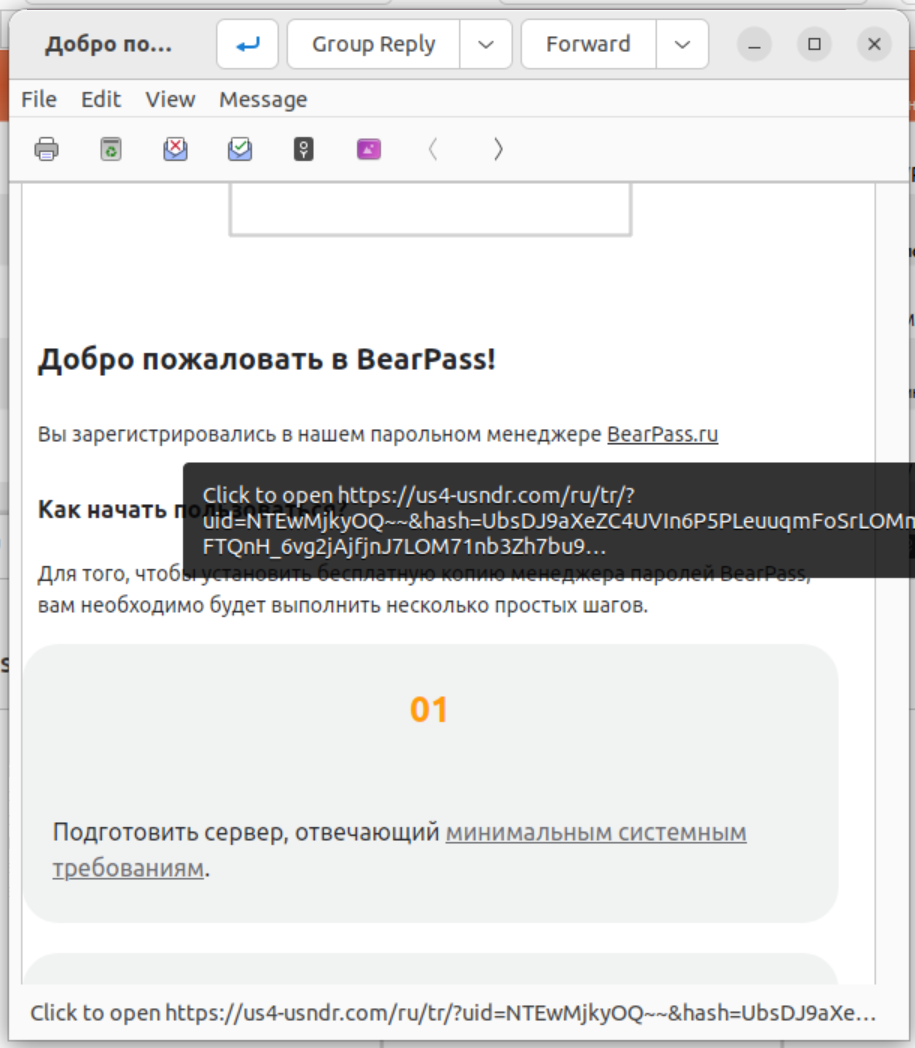Reply to sender using the blue arrow button
This screenshot has height=1048, width=915.
point(247,45)
